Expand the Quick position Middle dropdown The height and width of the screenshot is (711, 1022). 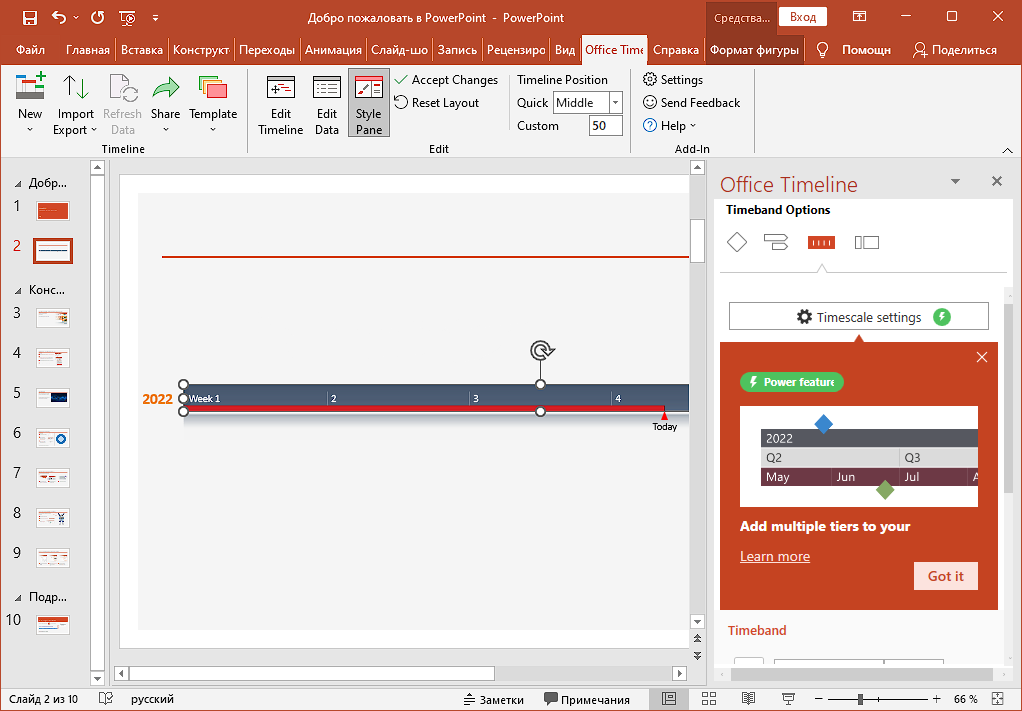click(x=615, y=103)
